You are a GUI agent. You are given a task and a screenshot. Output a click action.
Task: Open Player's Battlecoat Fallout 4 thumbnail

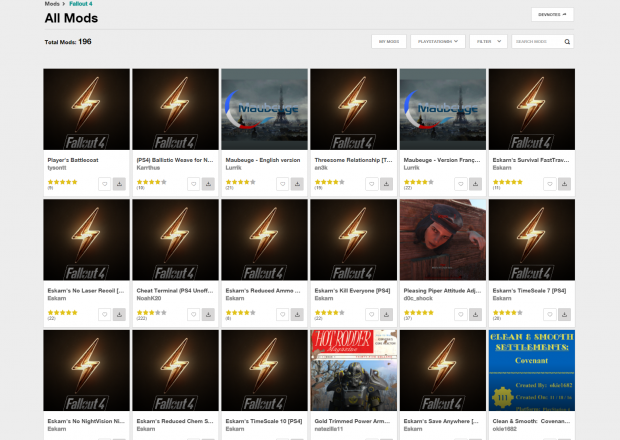point(87,109)
